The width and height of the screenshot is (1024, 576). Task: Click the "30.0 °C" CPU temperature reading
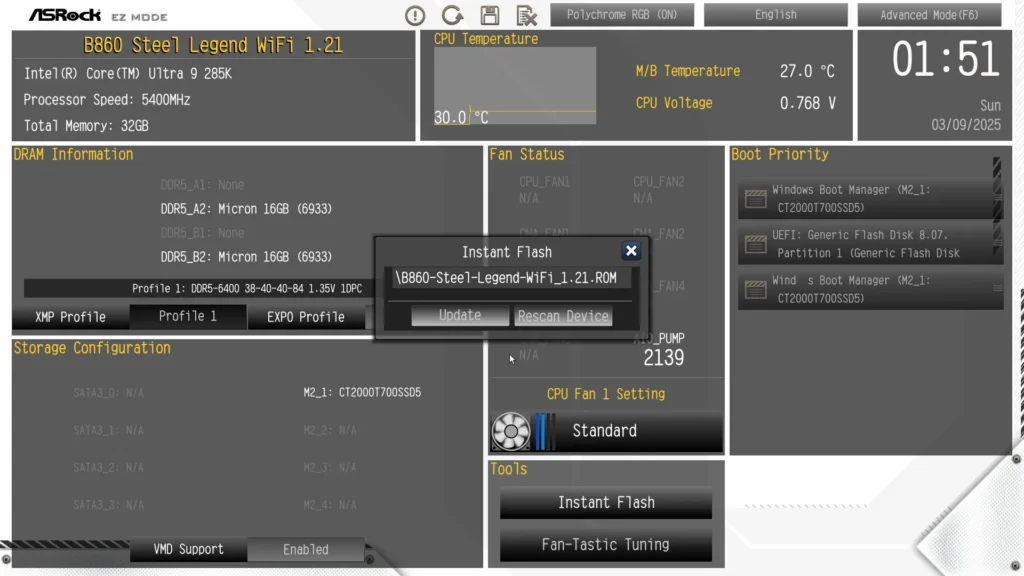click(461, 118)
